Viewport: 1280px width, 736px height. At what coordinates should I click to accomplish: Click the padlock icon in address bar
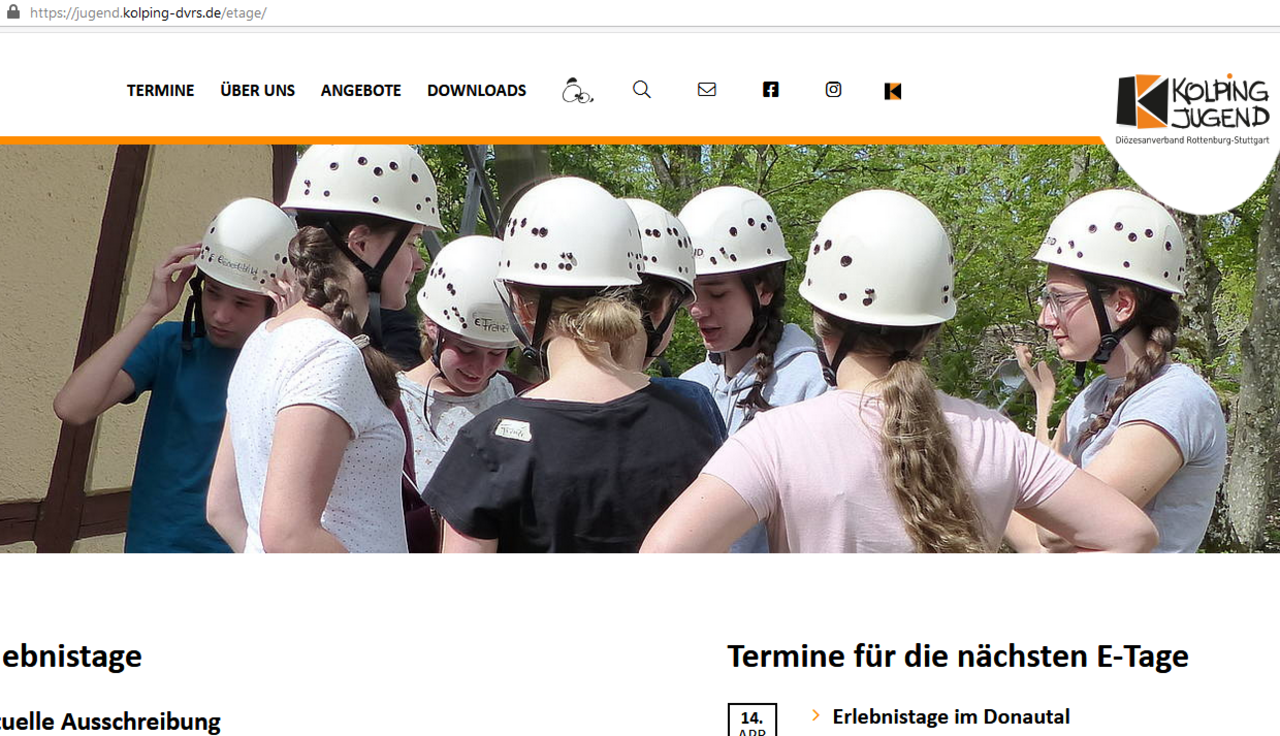point(13,13)
